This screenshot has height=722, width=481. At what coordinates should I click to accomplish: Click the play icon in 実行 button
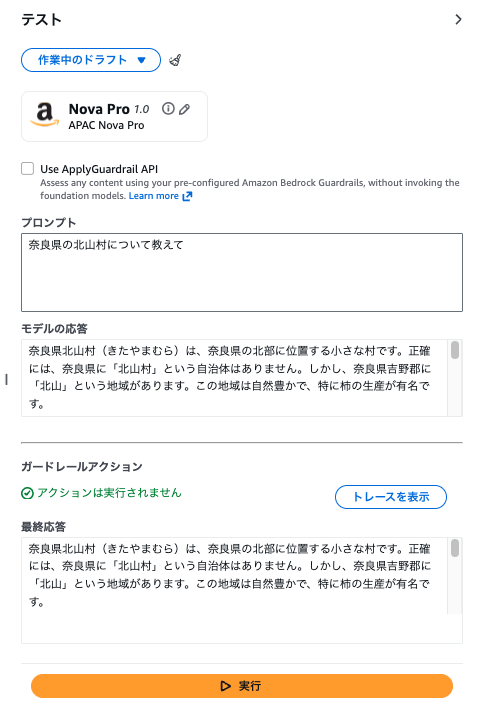click(x=225, y=686)
